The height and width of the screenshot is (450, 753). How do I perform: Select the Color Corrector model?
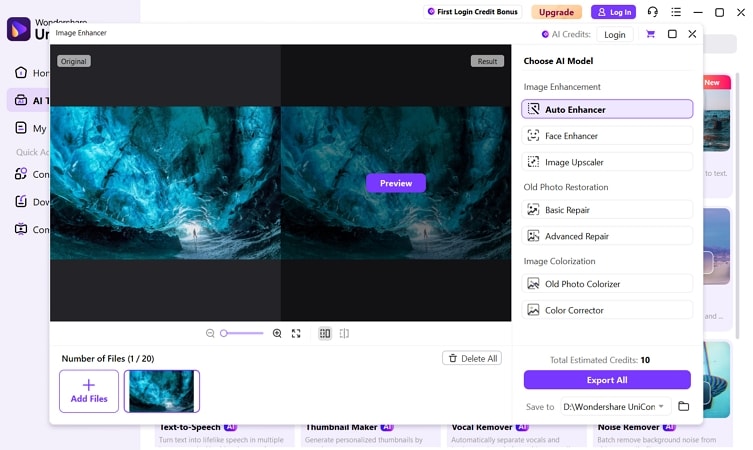click(607, 310)
